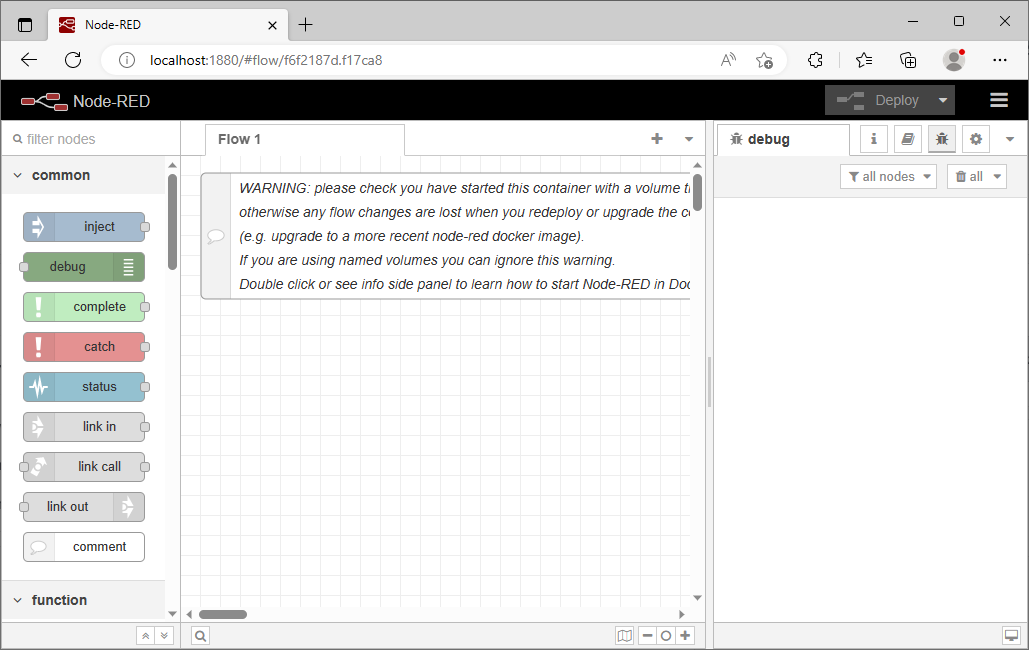Expand all palette categories
1029x650 pixels.
[164, 636]
